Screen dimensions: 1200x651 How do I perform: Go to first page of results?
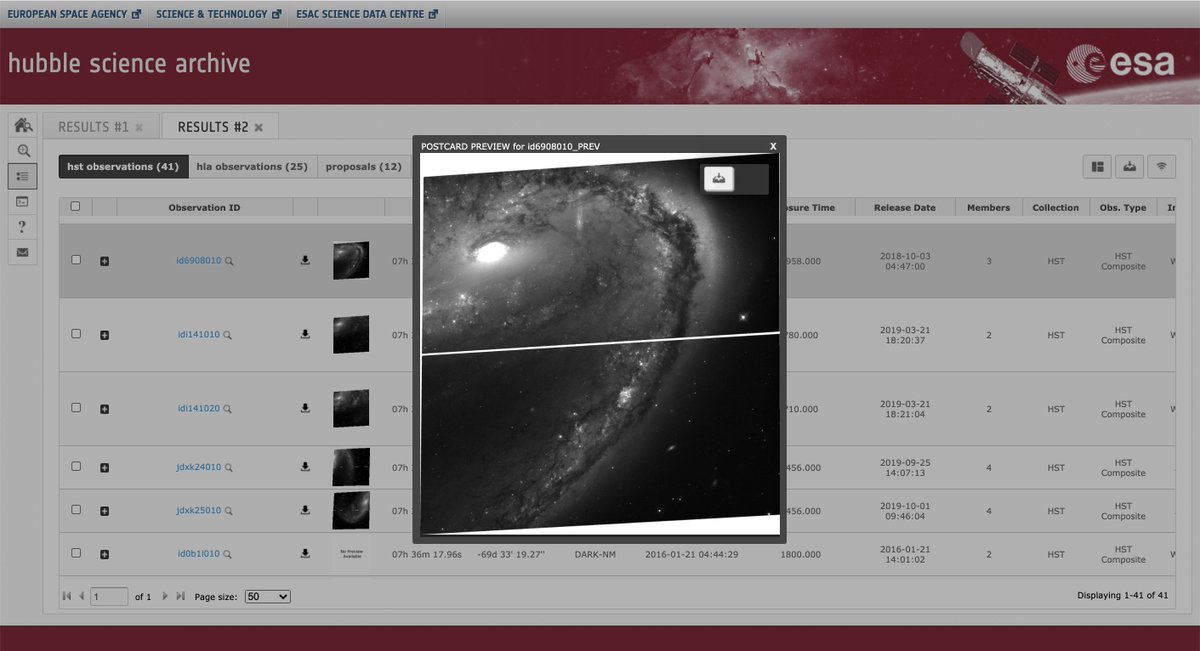[67, 596]
